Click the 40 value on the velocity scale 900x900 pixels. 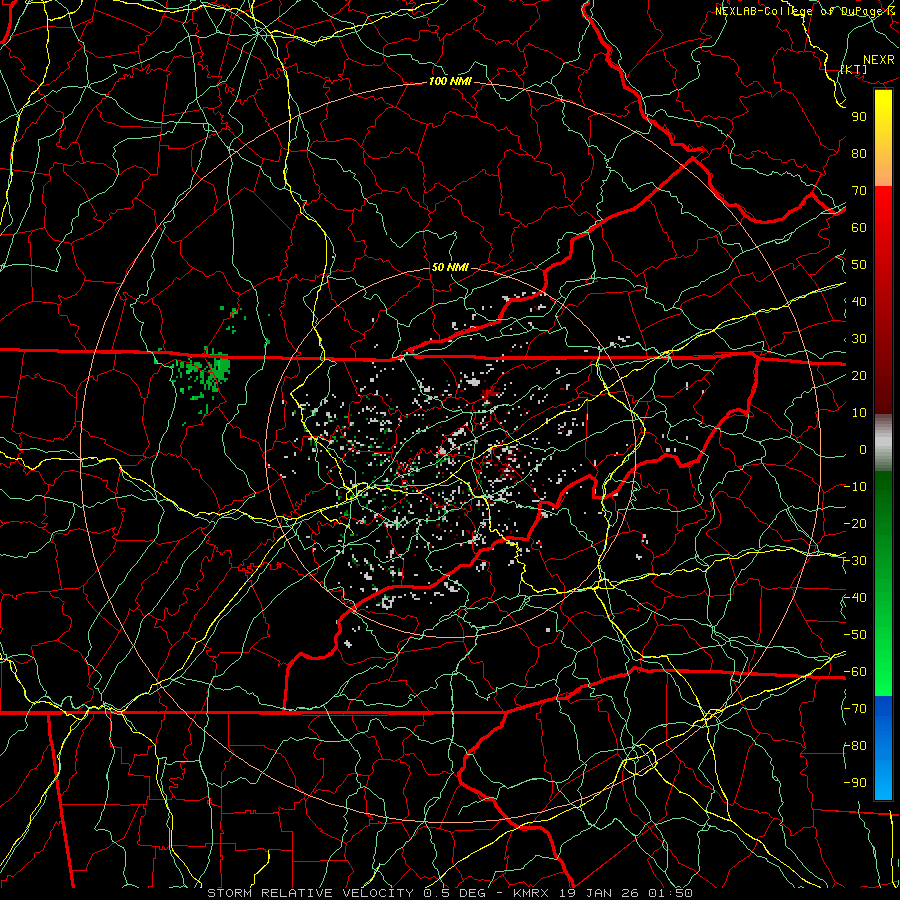(x=859, y=302)
